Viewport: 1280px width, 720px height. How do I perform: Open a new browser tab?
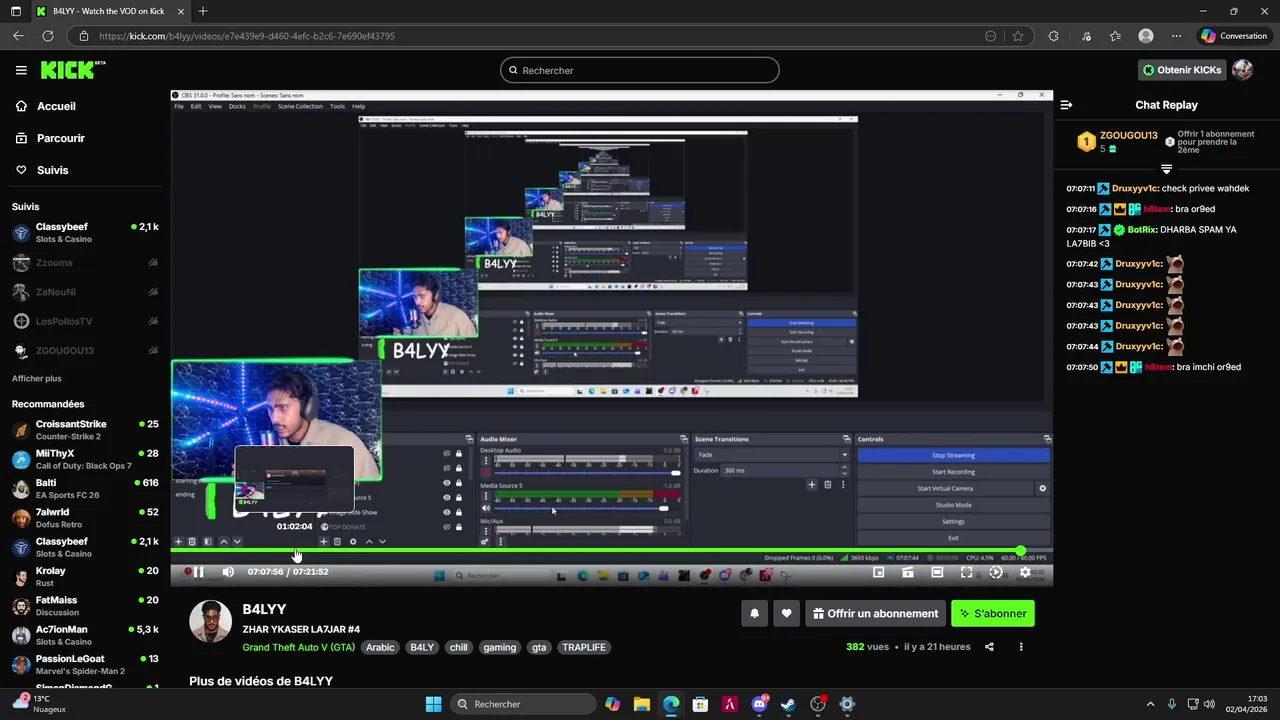[203, 11]
